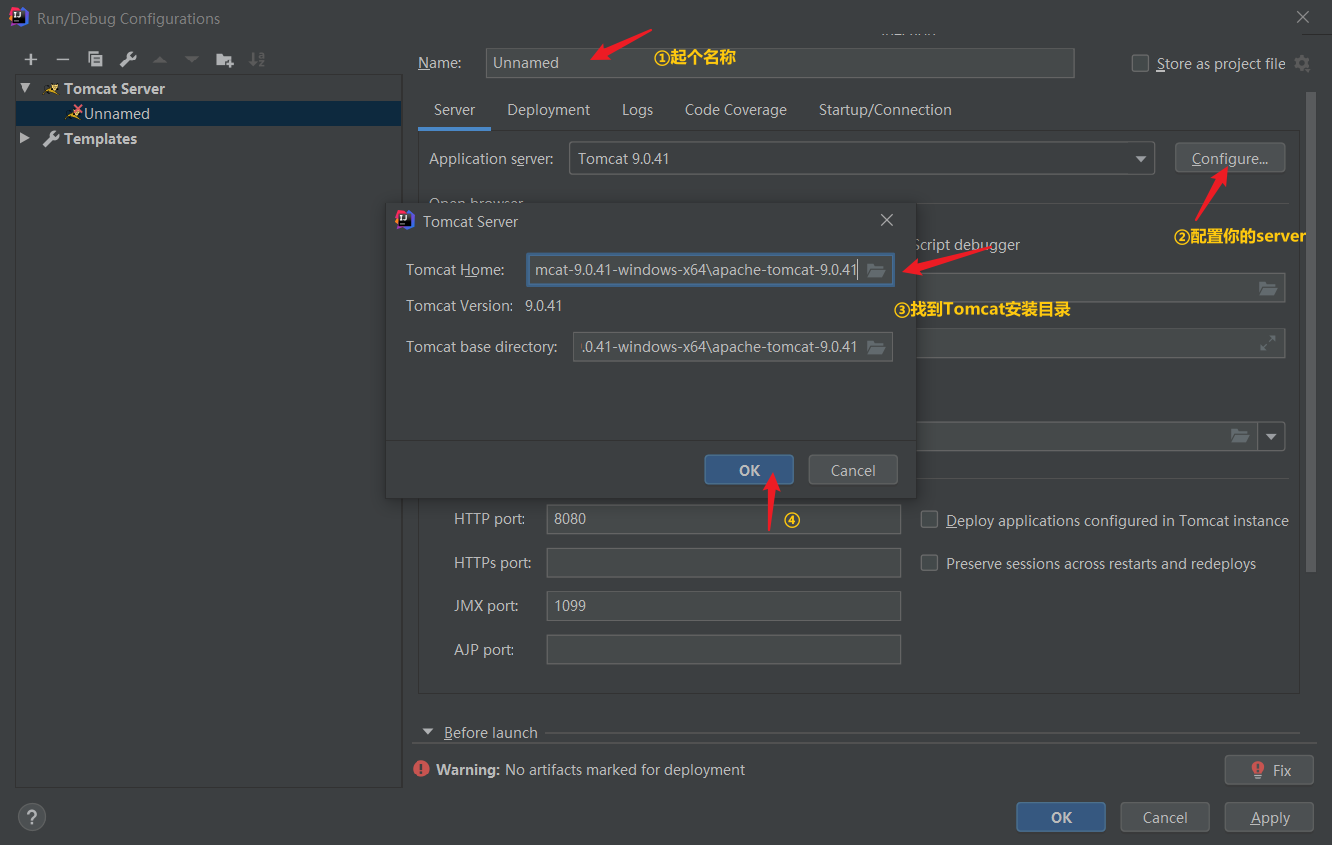
Task: Click the expand field icon in the Server tab
Action: 1268,343
